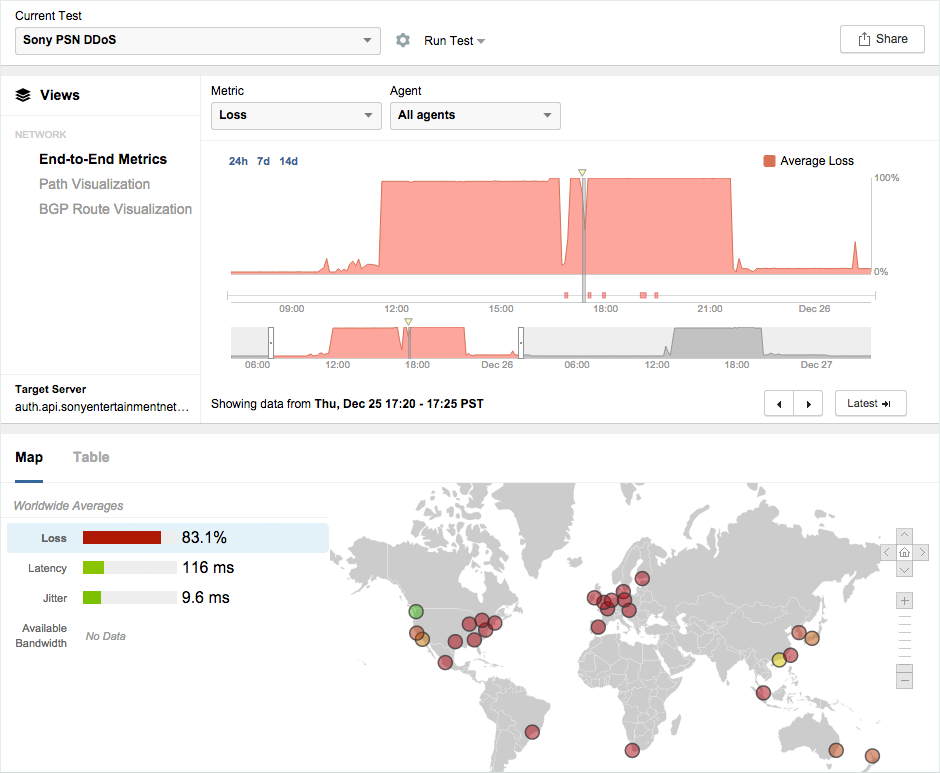940x773 pixels.
Task: Toggle the Average Loss legend swatch
Action: point(769,161)
